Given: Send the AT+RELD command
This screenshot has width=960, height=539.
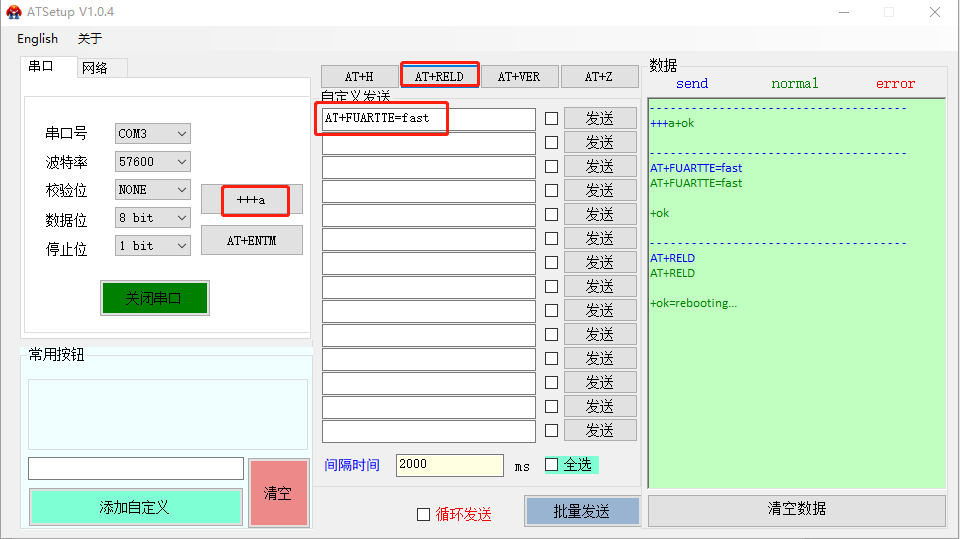Looking at the screenshot, I should coord(439,76).
